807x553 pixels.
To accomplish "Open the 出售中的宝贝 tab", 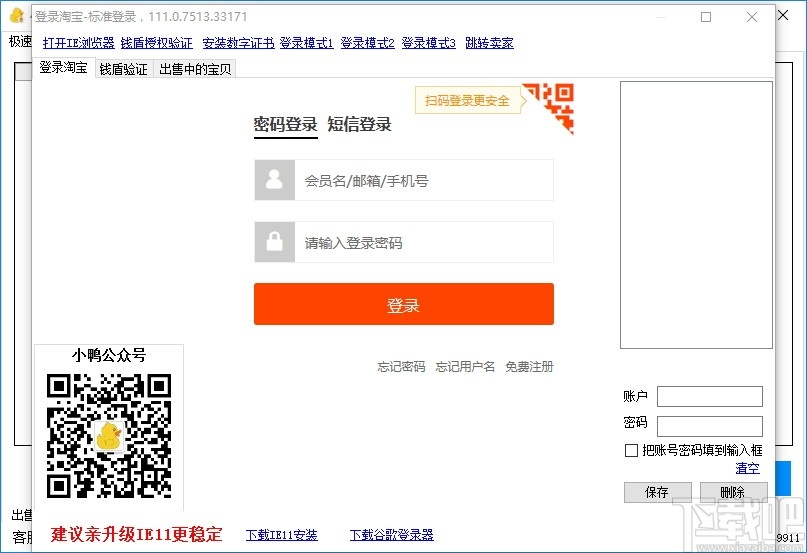I will 195,70.
